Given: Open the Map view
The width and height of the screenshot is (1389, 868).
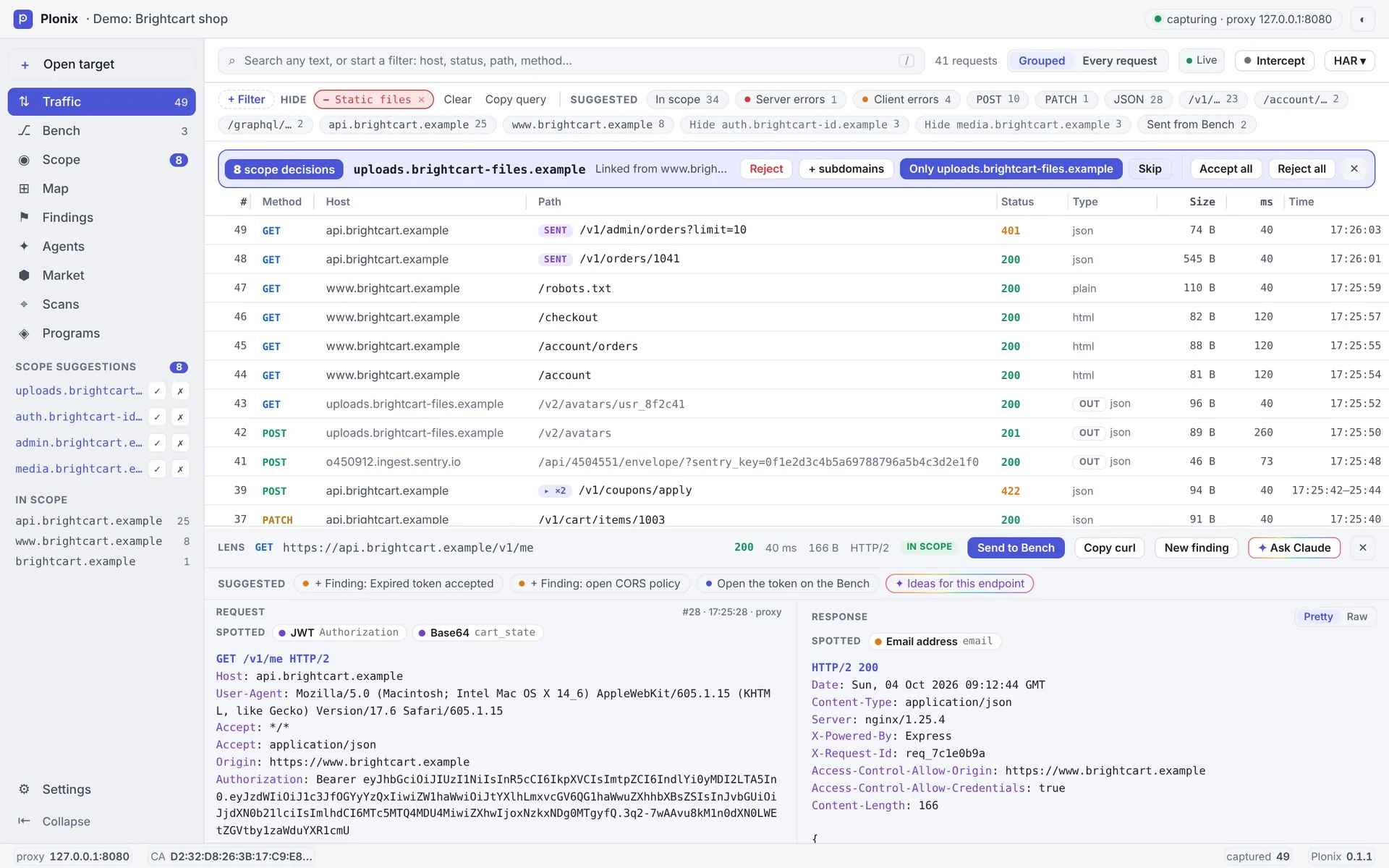Looking at the screenshot, I should 101,189.
